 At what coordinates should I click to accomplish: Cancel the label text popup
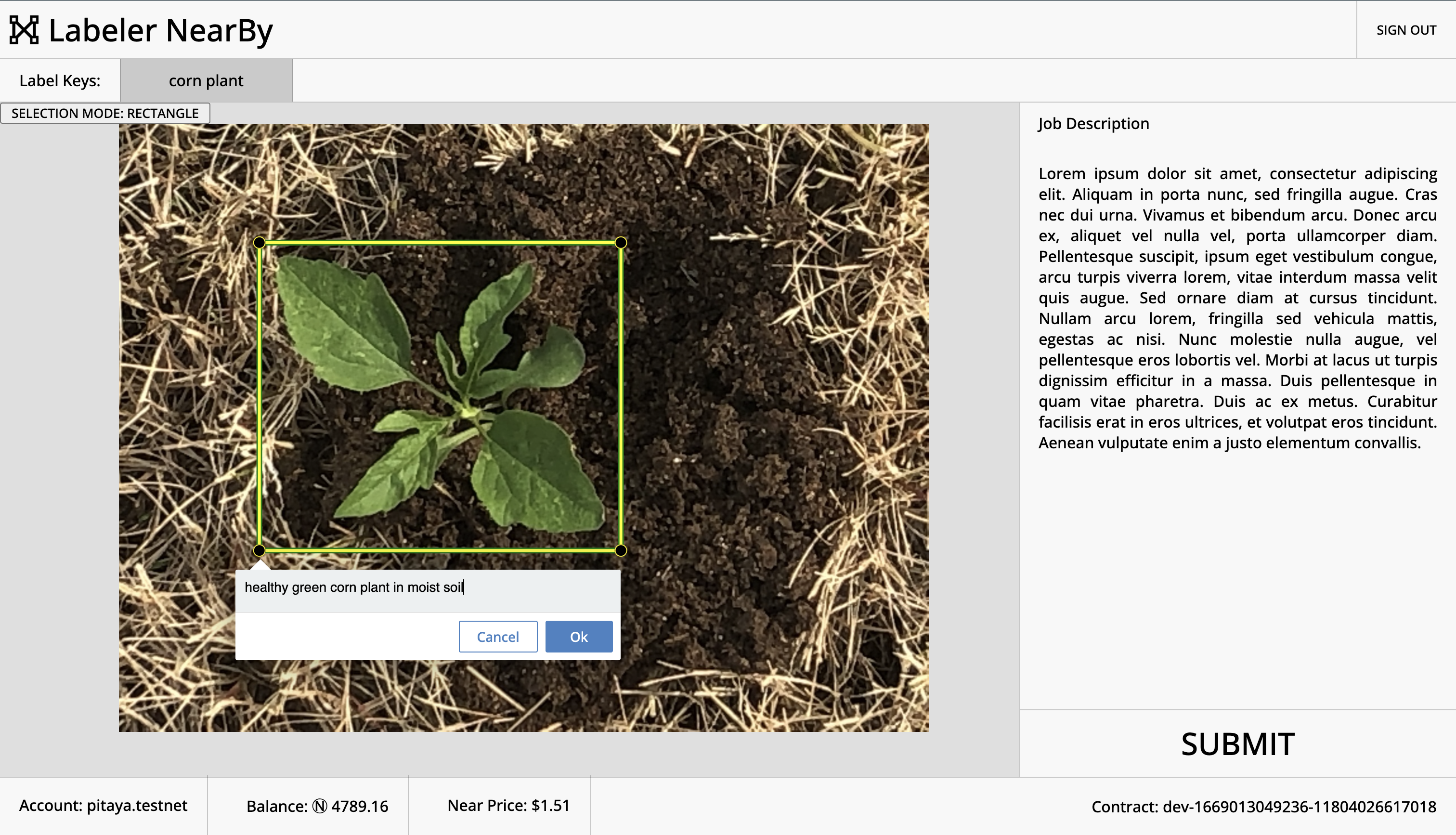[x=497, y=637]
